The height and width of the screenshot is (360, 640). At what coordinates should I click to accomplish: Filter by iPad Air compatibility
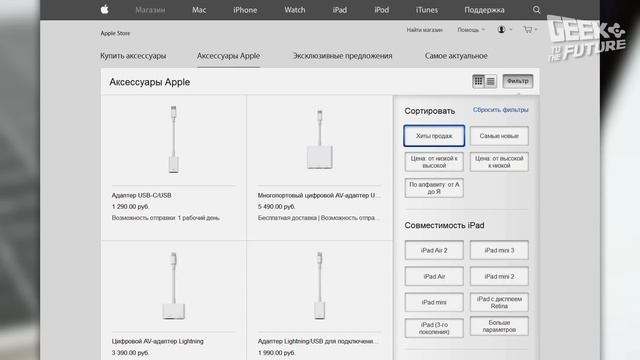pyautogui.click(x=434, y=276)
